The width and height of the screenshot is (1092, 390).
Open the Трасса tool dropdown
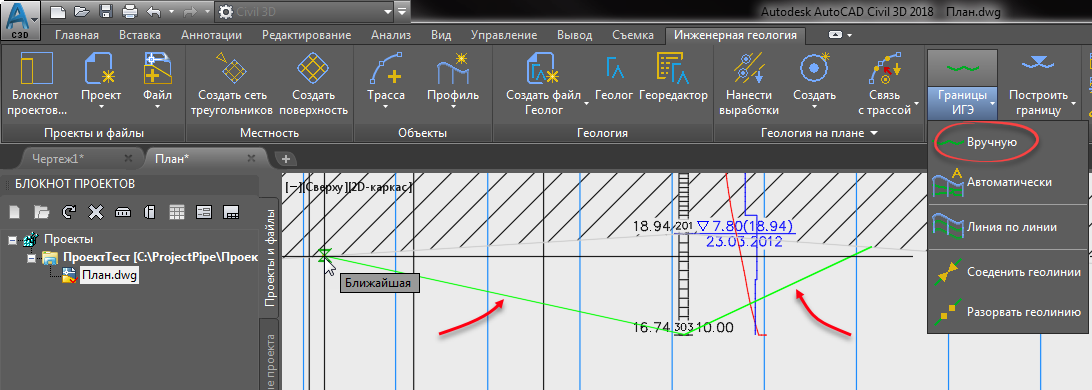click(385, 81)
